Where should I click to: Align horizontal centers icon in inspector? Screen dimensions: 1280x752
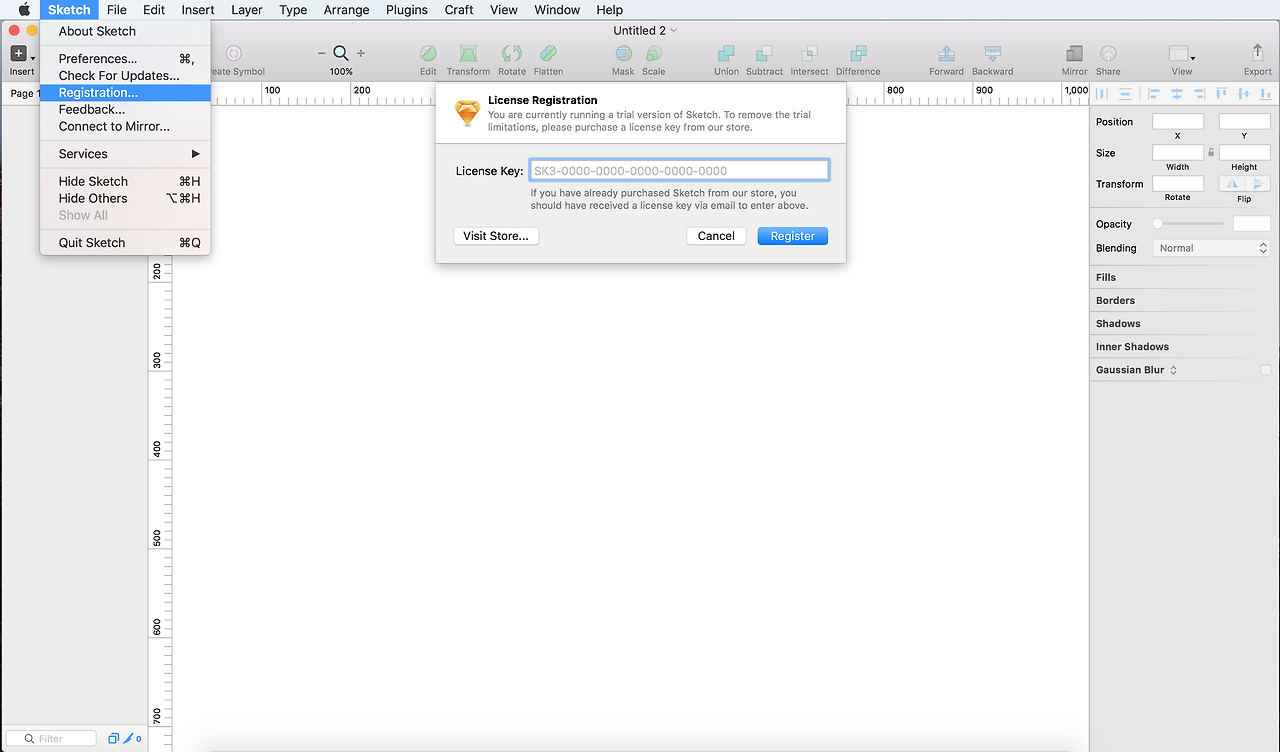pyautogui.click(x=1176, y=94)
